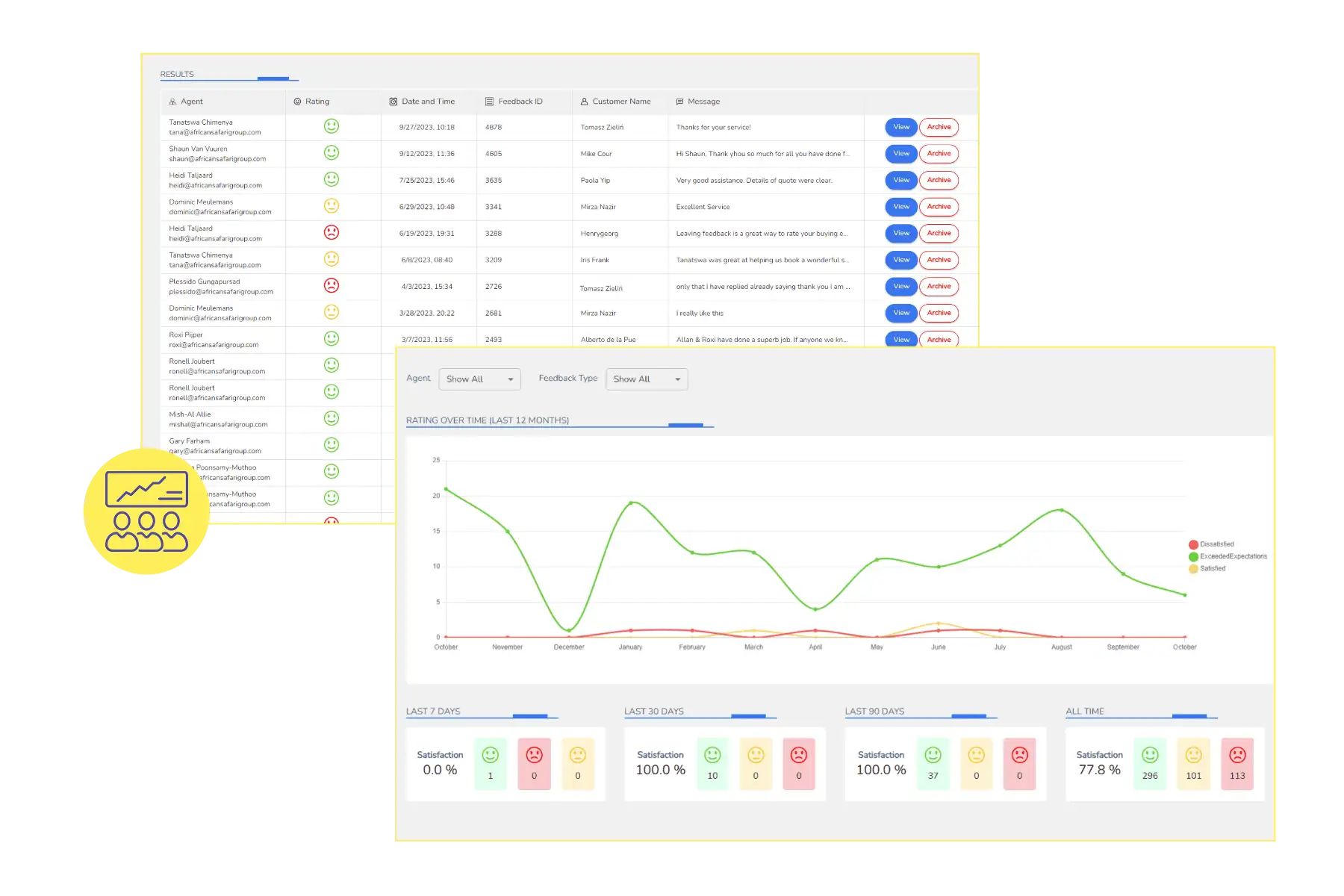
Task: Open the Feedback Type dropdown
Action: (647, 379)
